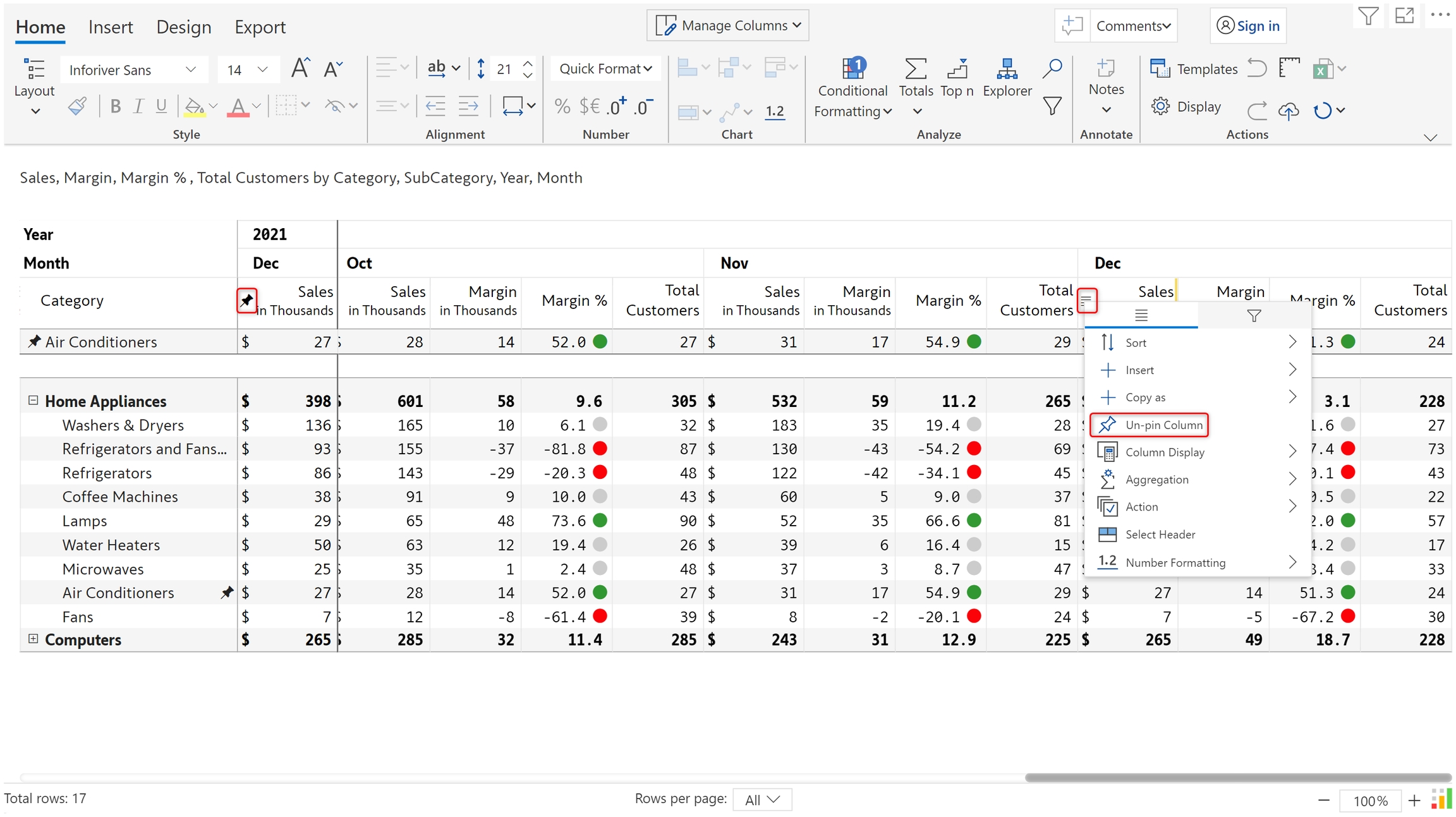Click the format painter brush icon

tap(77, 107)
